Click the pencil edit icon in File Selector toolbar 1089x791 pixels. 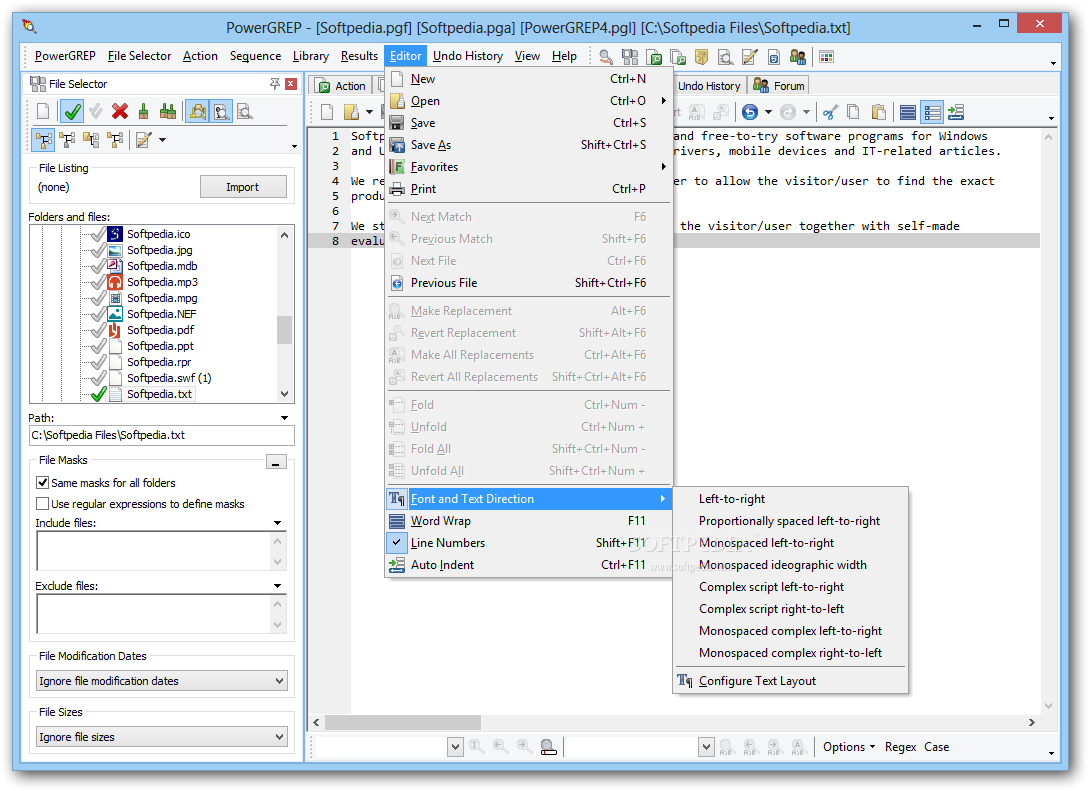coord(144,140)
